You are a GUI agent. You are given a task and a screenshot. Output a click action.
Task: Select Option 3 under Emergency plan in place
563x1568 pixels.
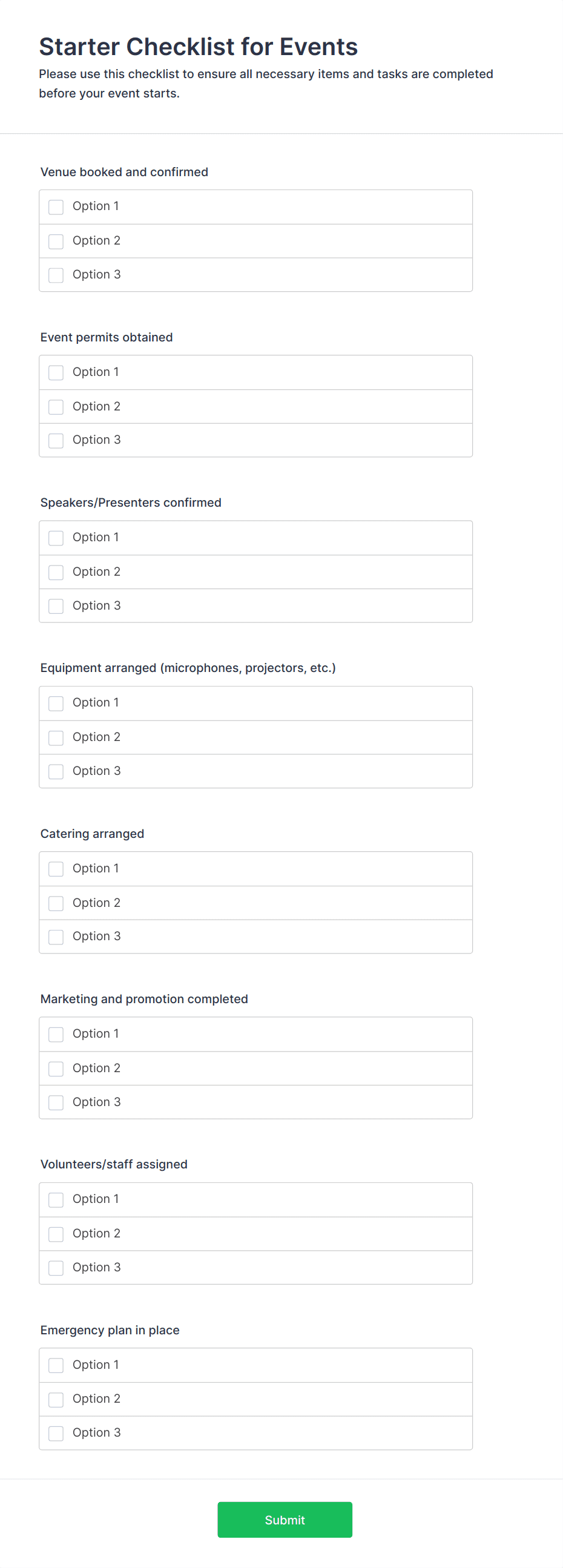pos(56,1433)
